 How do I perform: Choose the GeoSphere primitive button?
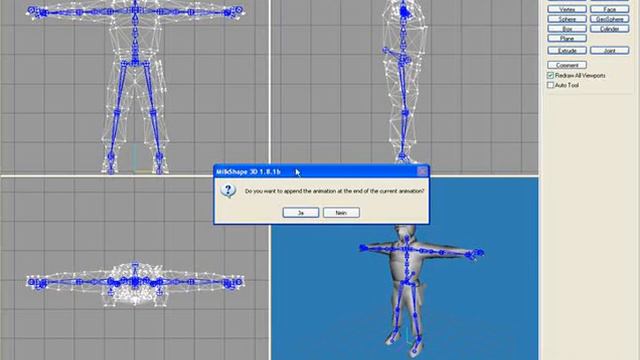pyautogui.click(x=609, y=19)
